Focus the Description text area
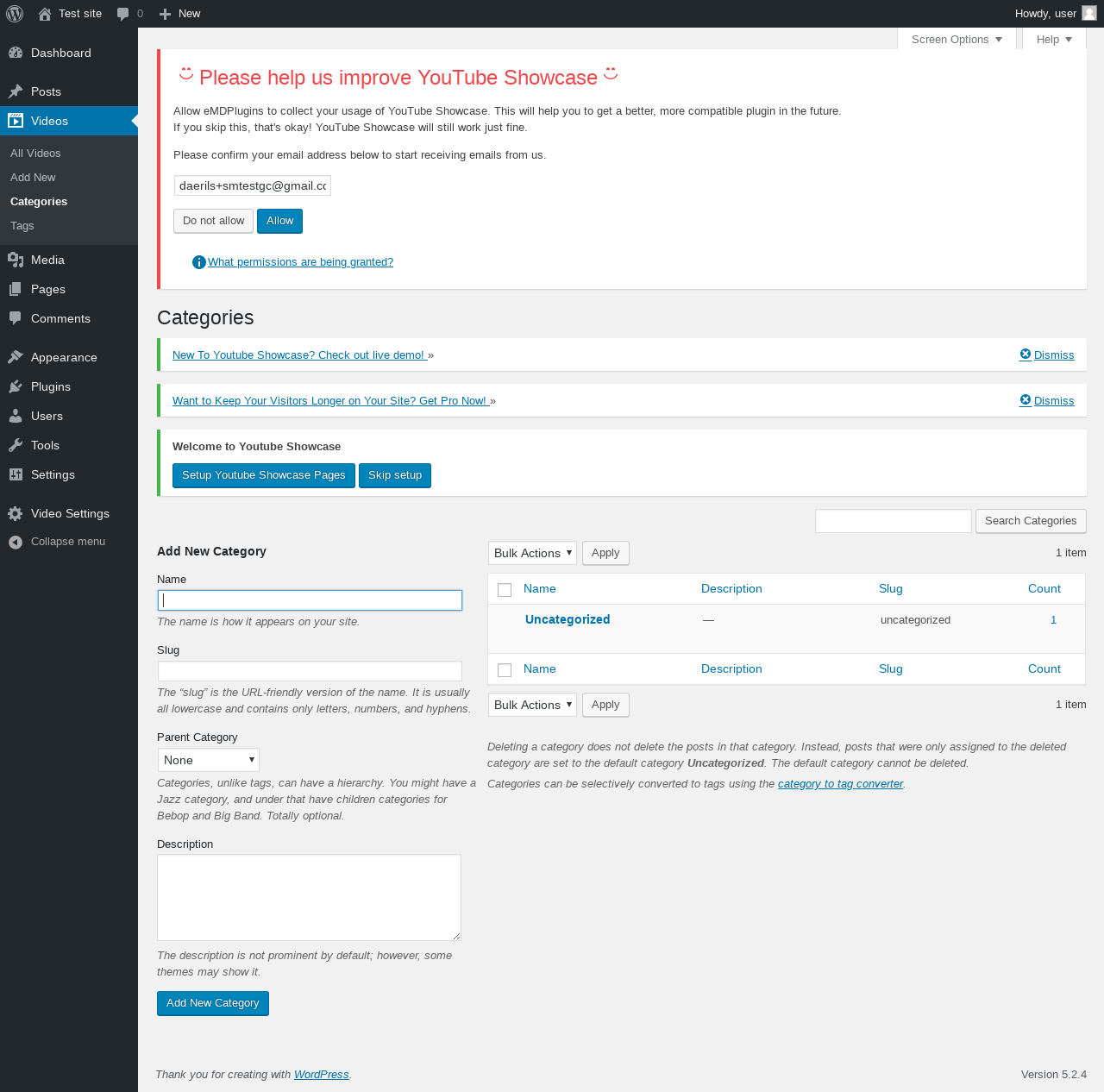The image size is (1104, 1092). click(x=309, y=897)
